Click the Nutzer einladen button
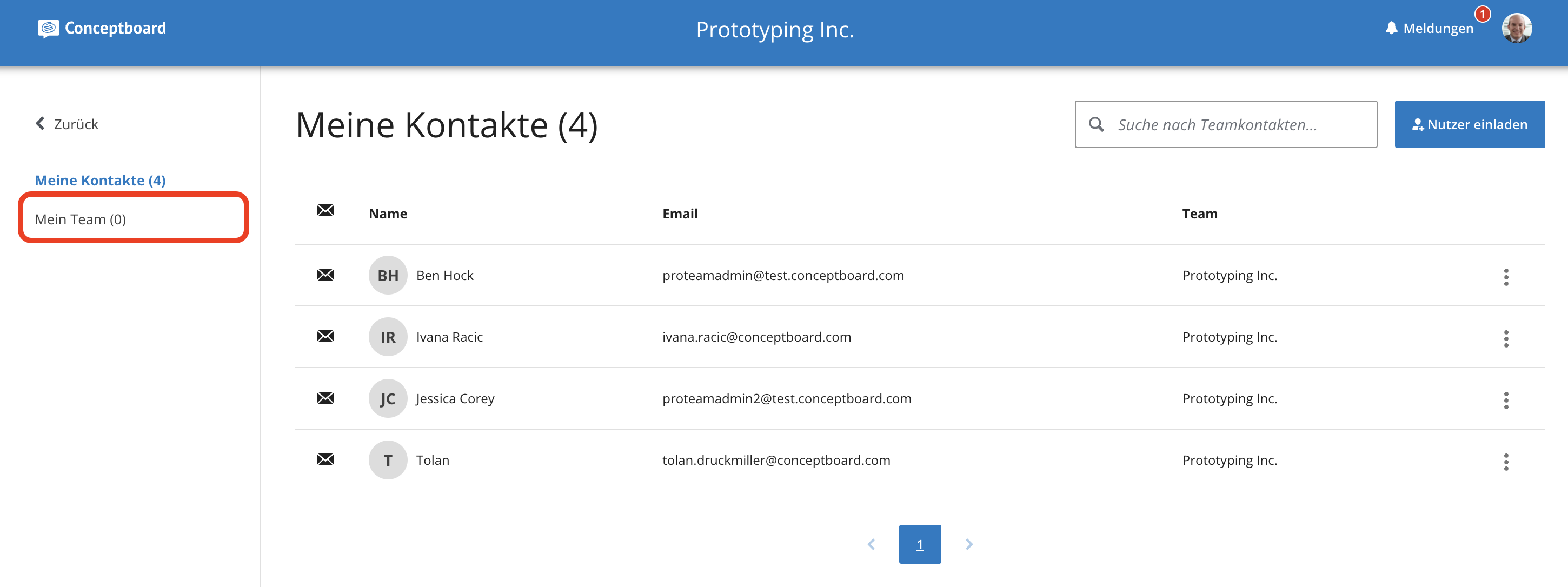 1470,124
